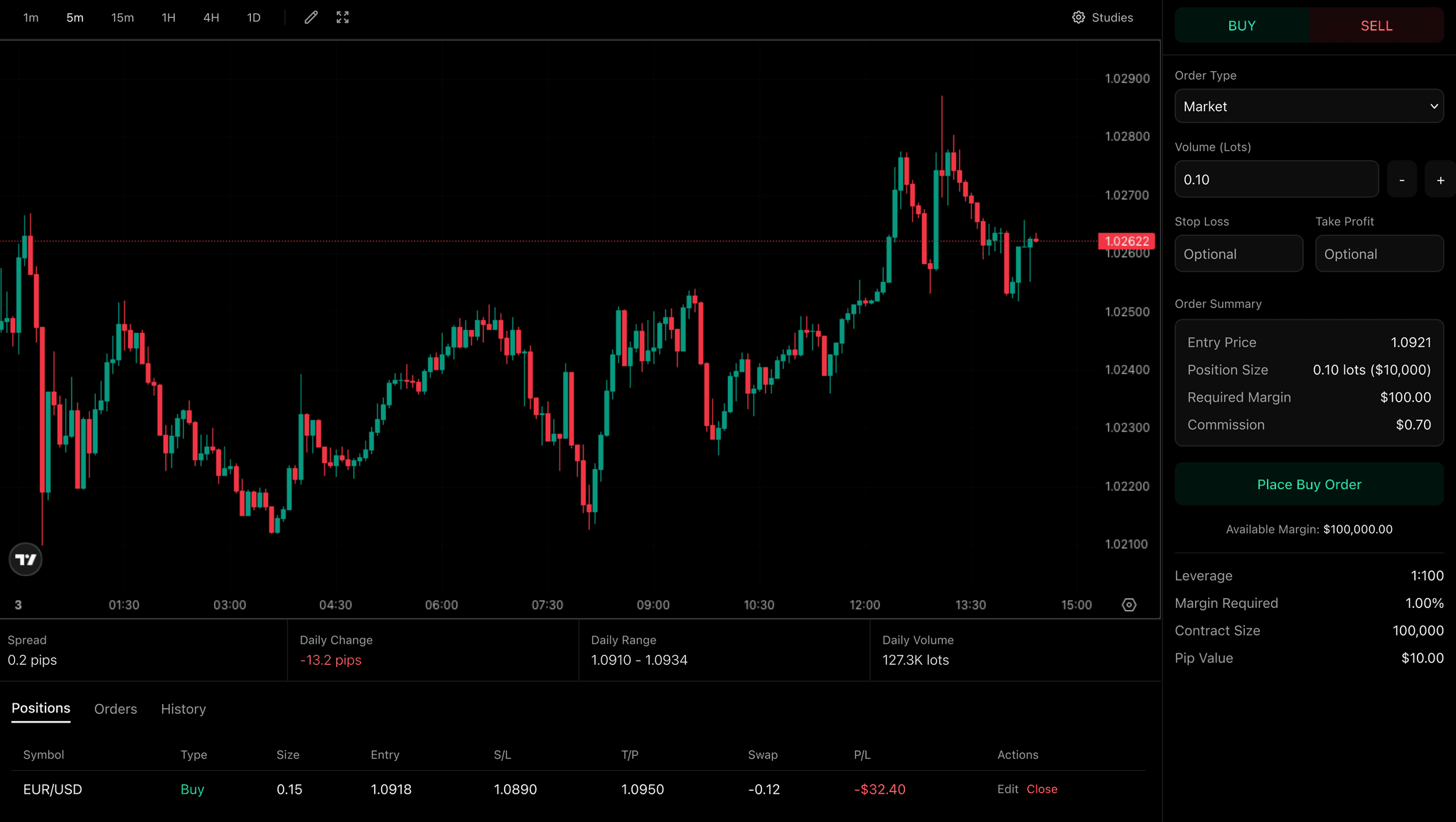
Task: Focus the Volume (Lots) field
Action: [x=1276, y=179]
